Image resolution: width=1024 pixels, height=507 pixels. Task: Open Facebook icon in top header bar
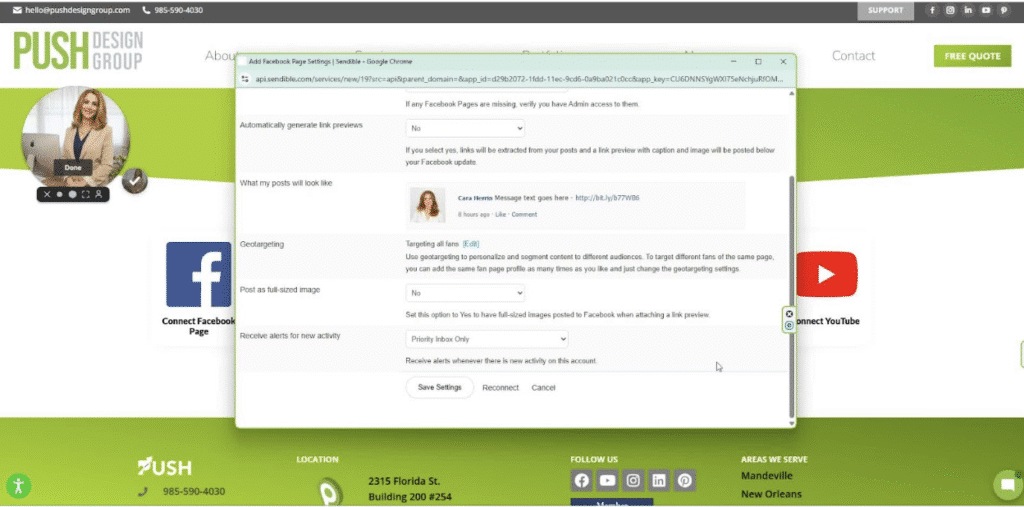pyautogui.click(x=932, y=10)
